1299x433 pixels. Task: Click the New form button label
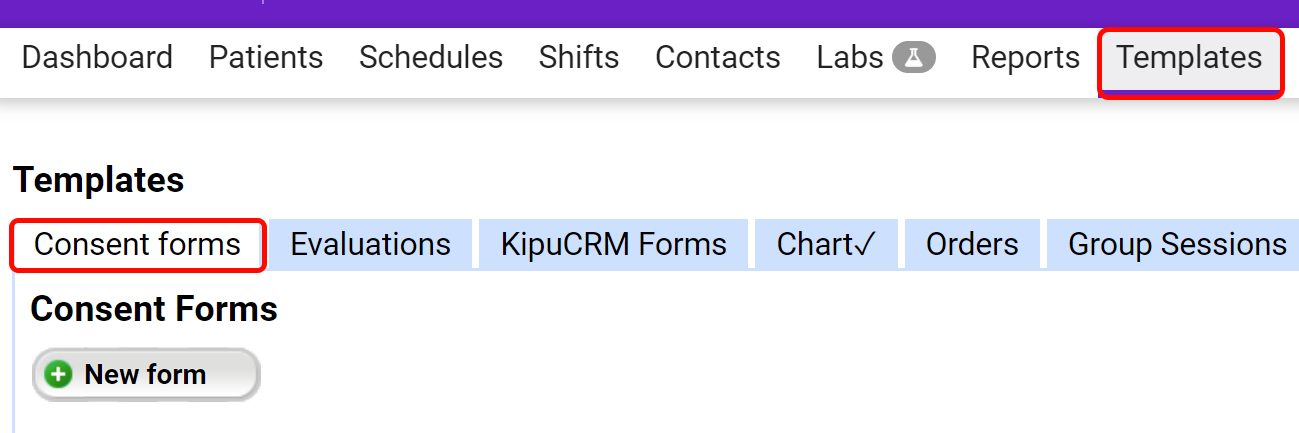coord(145,375)
